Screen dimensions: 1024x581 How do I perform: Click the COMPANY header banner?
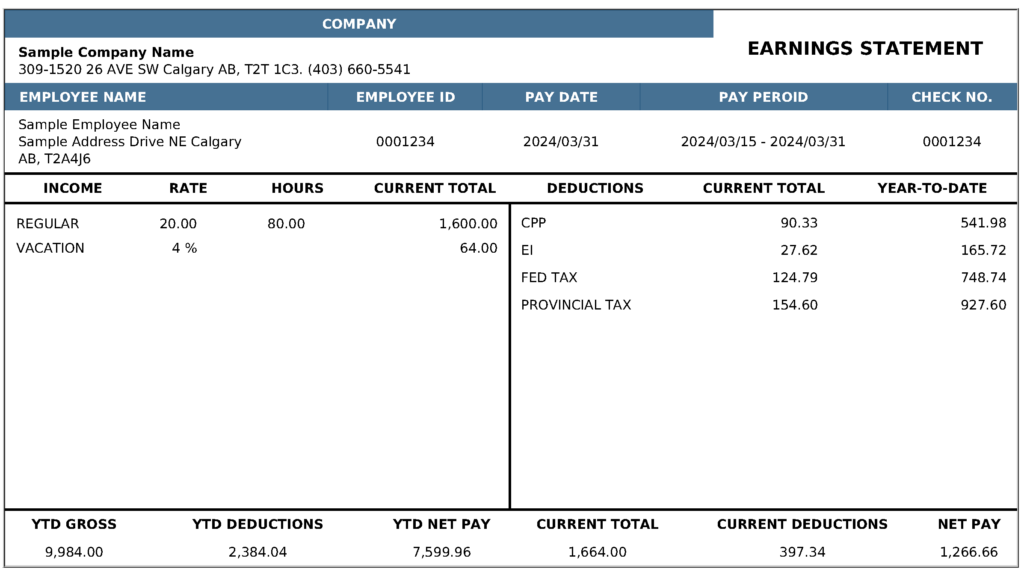click(x=358, y=23)
